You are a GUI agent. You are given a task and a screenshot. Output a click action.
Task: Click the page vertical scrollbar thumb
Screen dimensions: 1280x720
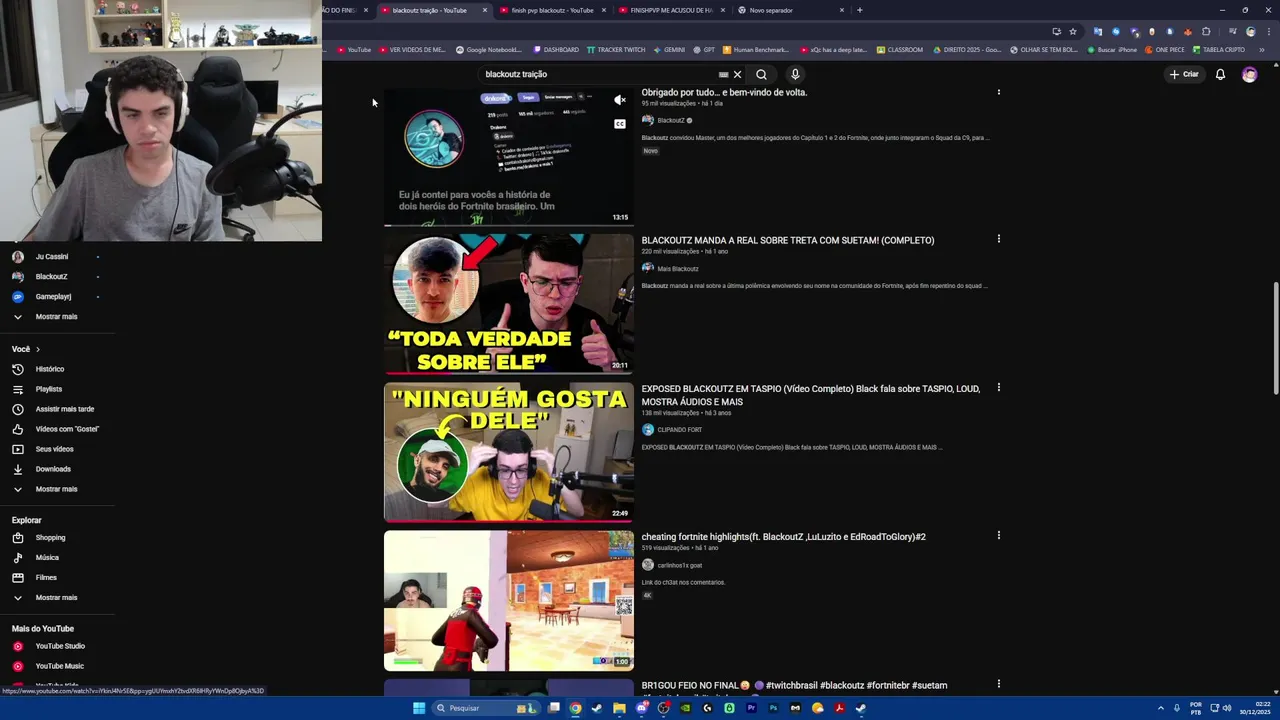pos(1275,338)
